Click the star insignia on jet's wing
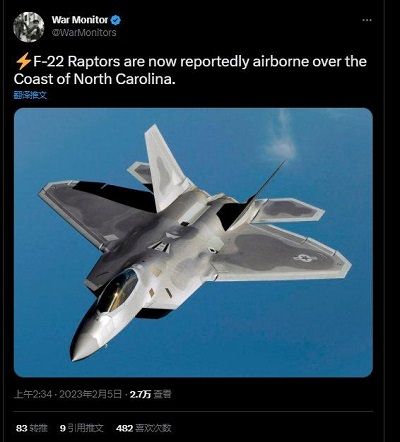Image resolution: width=400 pixels, height=442 pixels. [x=304, y=258]
